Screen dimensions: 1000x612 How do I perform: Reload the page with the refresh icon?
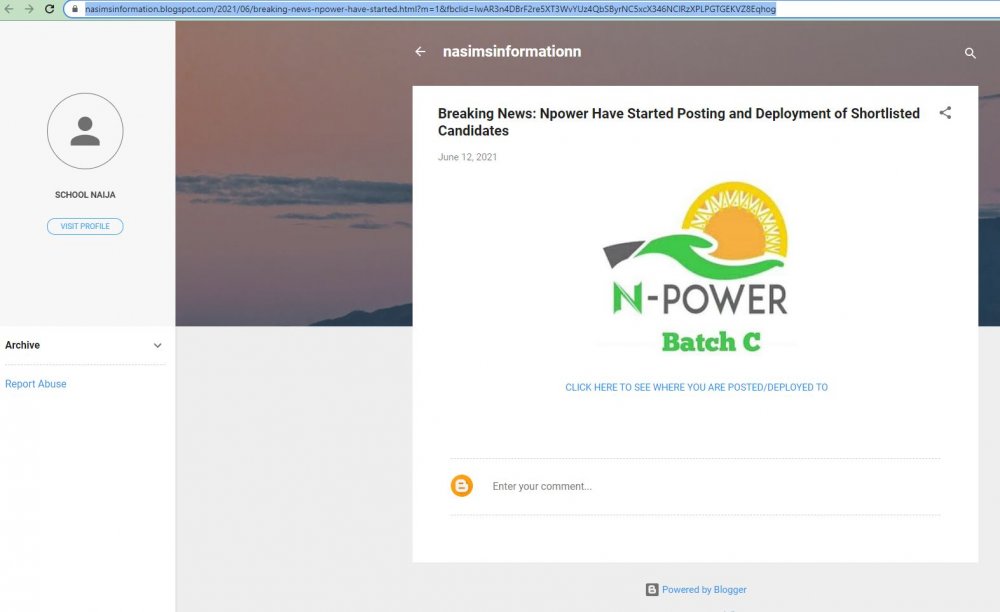coord(49,9)
